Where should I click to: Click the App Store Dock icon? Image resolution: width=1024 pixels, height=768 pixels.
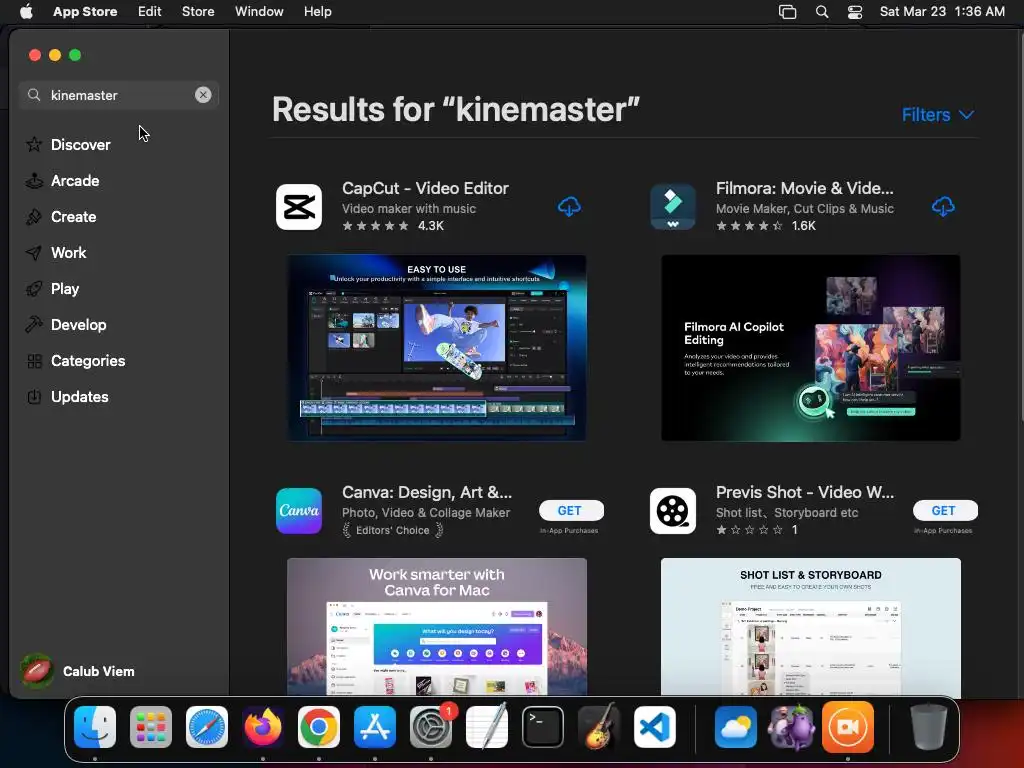(375, 727)
